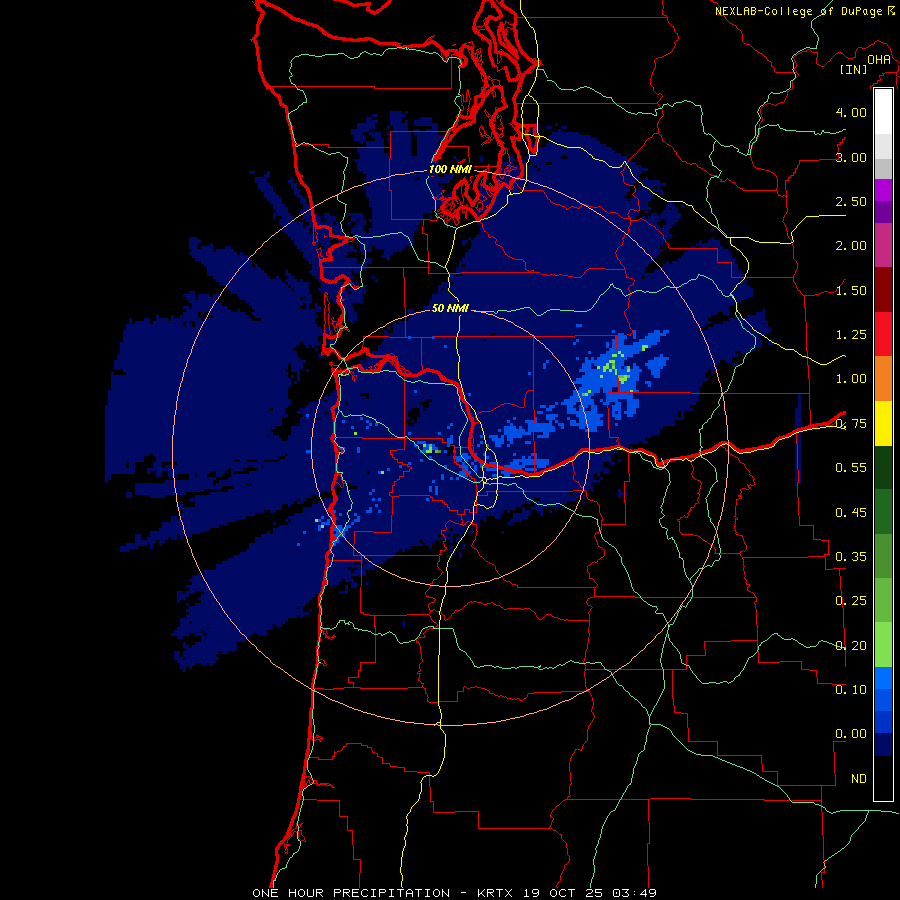900x900 pixels.
Task: Click the 2.00 legend value
Action: click(851, 246)
